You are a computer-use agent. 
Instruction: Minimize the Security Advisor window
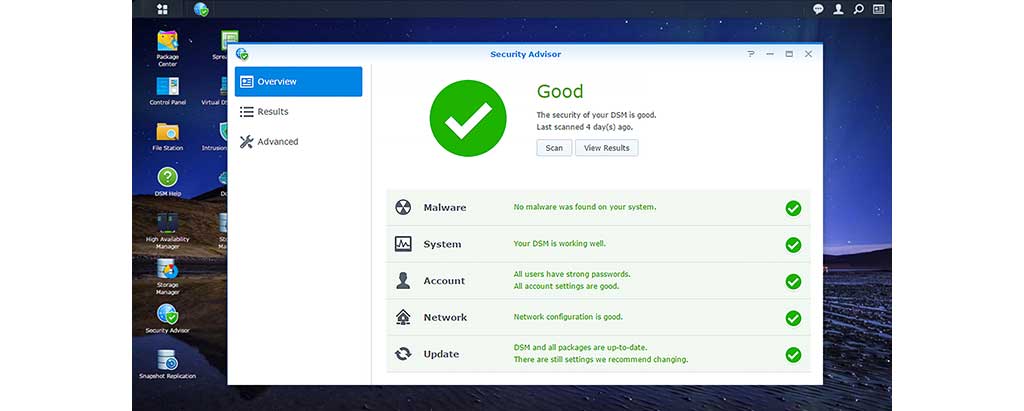point(770,54)
